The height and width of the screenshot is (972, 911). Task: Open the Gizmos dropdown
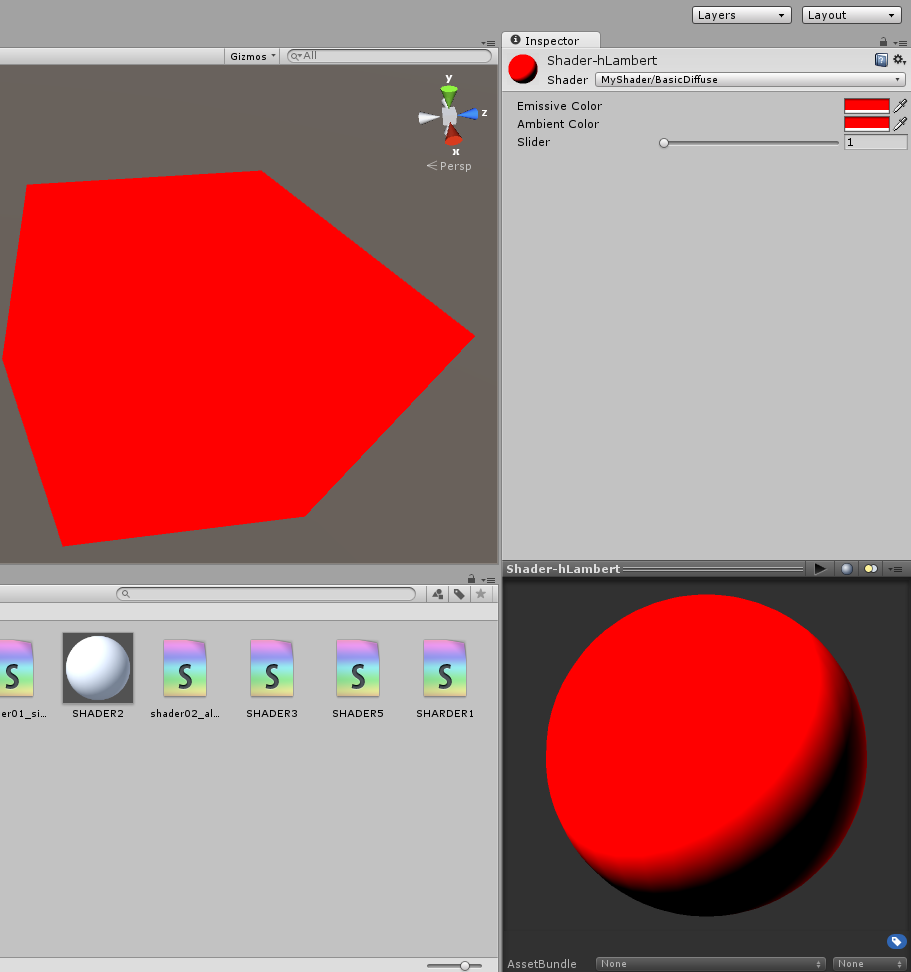point(252,56)
